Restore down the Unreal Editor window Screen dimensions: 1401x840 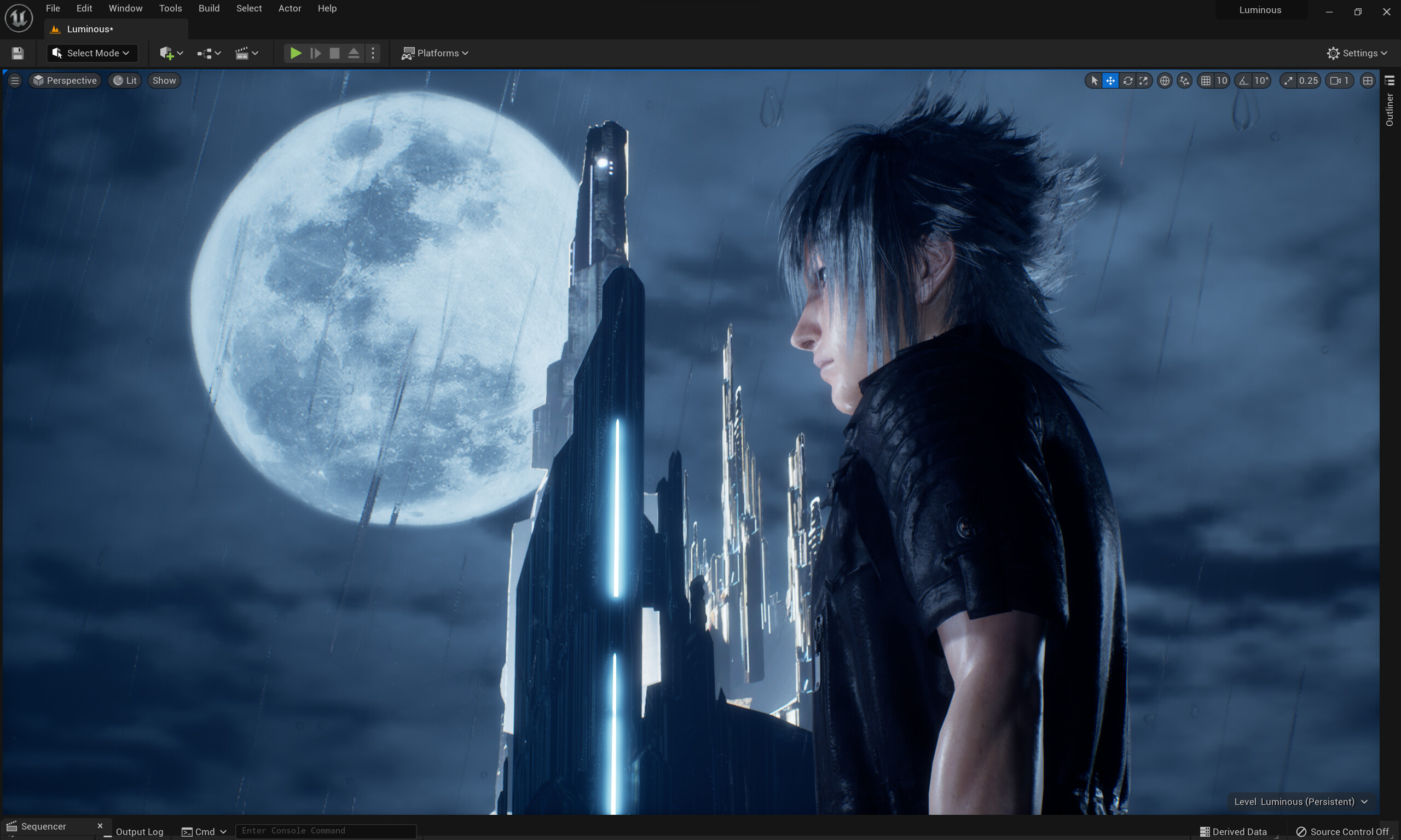click(1358, 11)
